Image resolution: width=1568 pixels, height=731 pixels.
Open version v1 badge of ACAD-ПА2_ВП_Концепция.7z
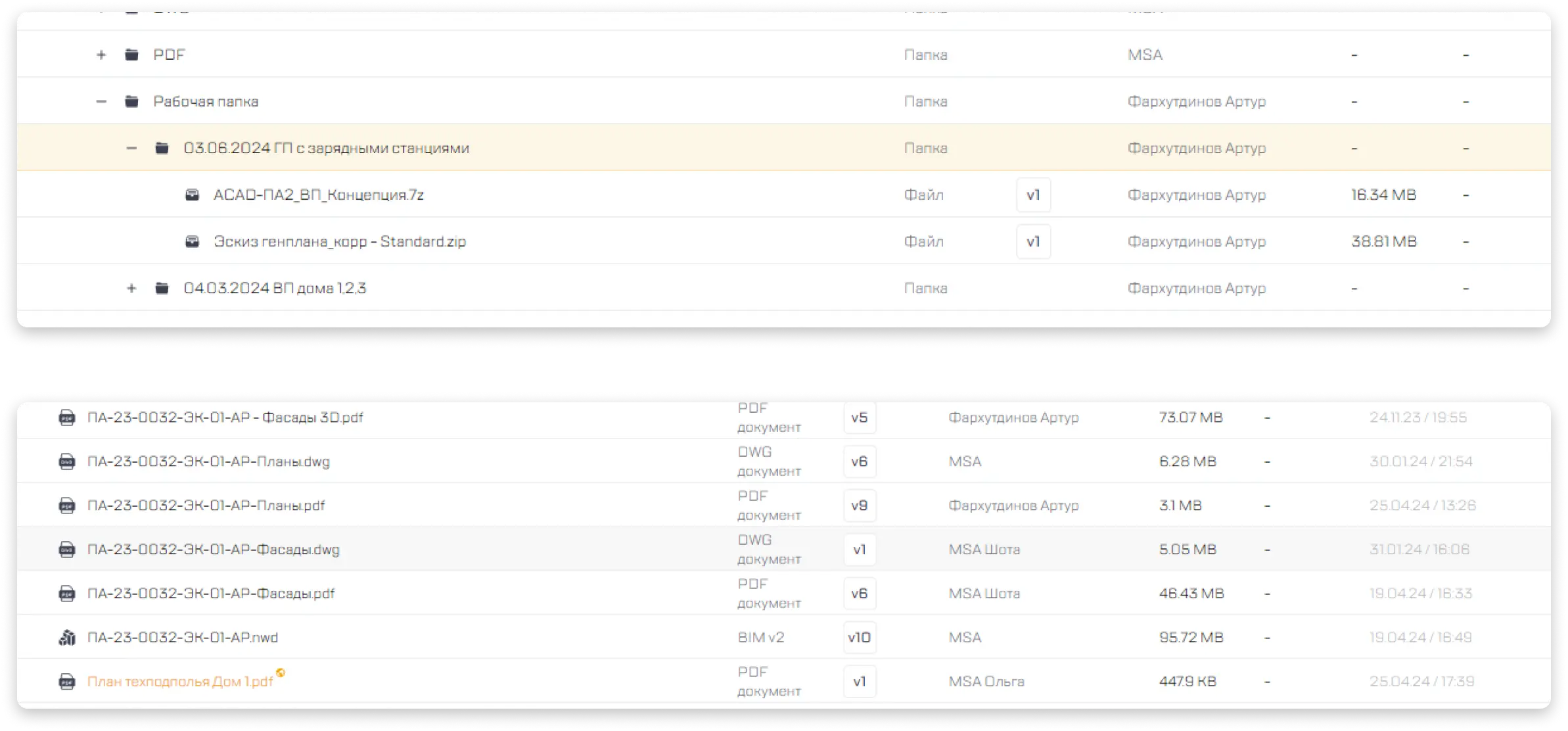point(1033,195)
